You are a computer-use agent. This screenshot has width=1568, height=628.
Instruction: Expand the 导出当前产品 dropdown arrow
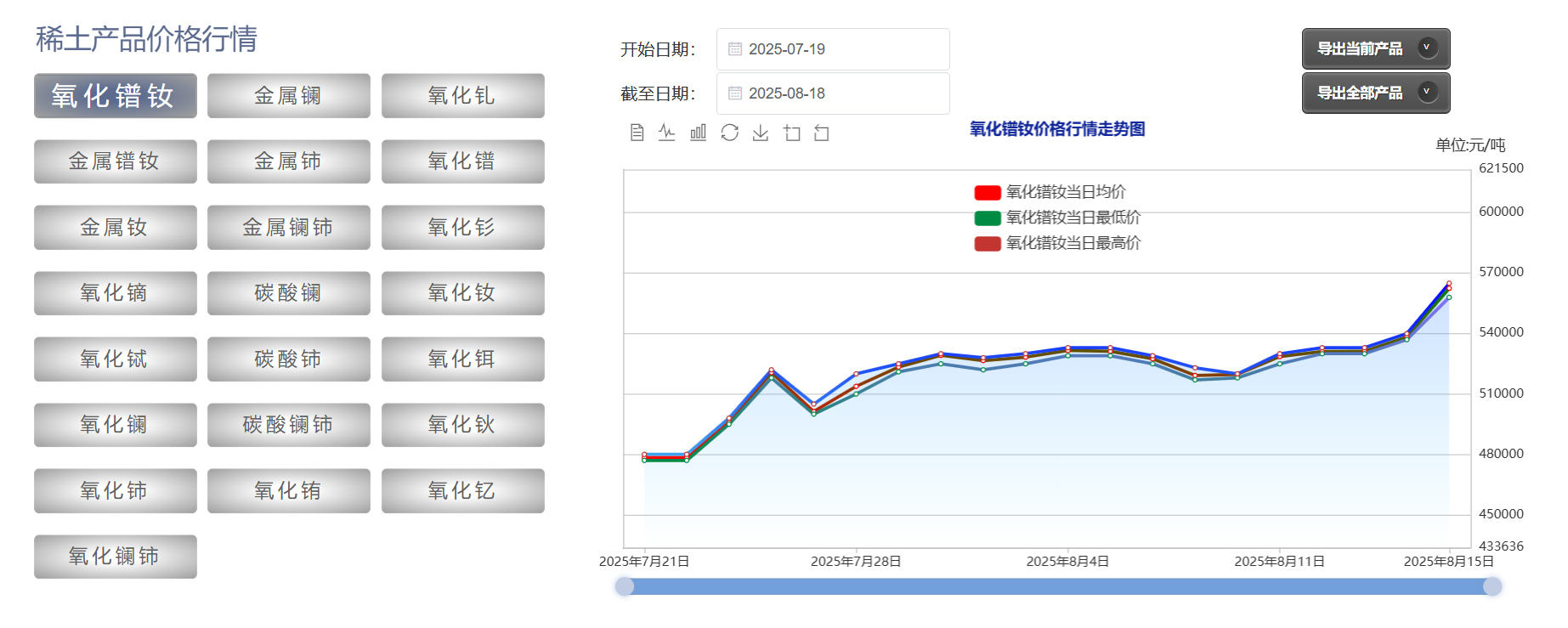(x=1427, y=48)
